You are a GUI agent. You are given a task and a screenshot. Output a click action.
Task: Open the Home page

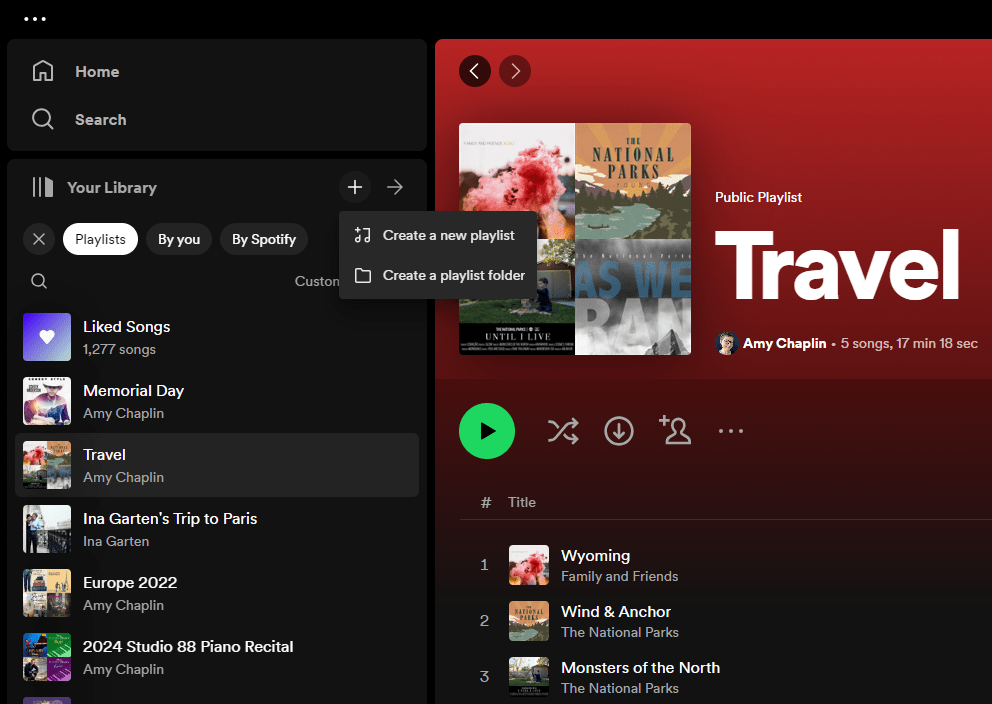(97, 71)
